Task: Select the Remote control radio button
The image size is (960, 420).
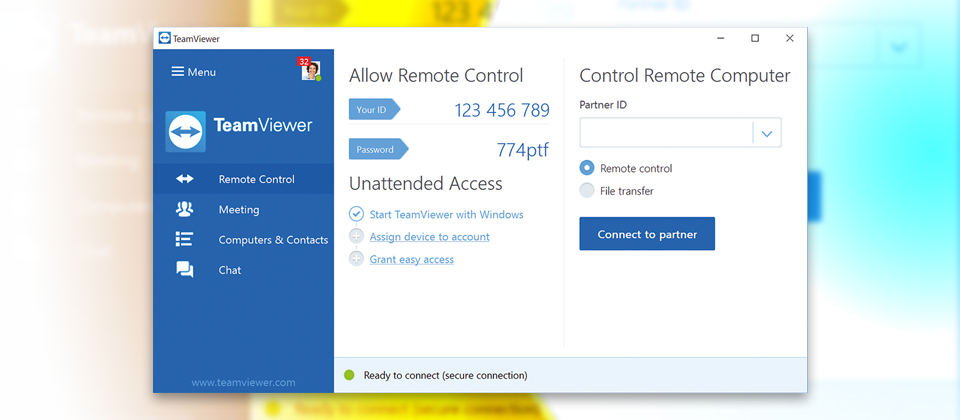Action: tap(587, 168)
